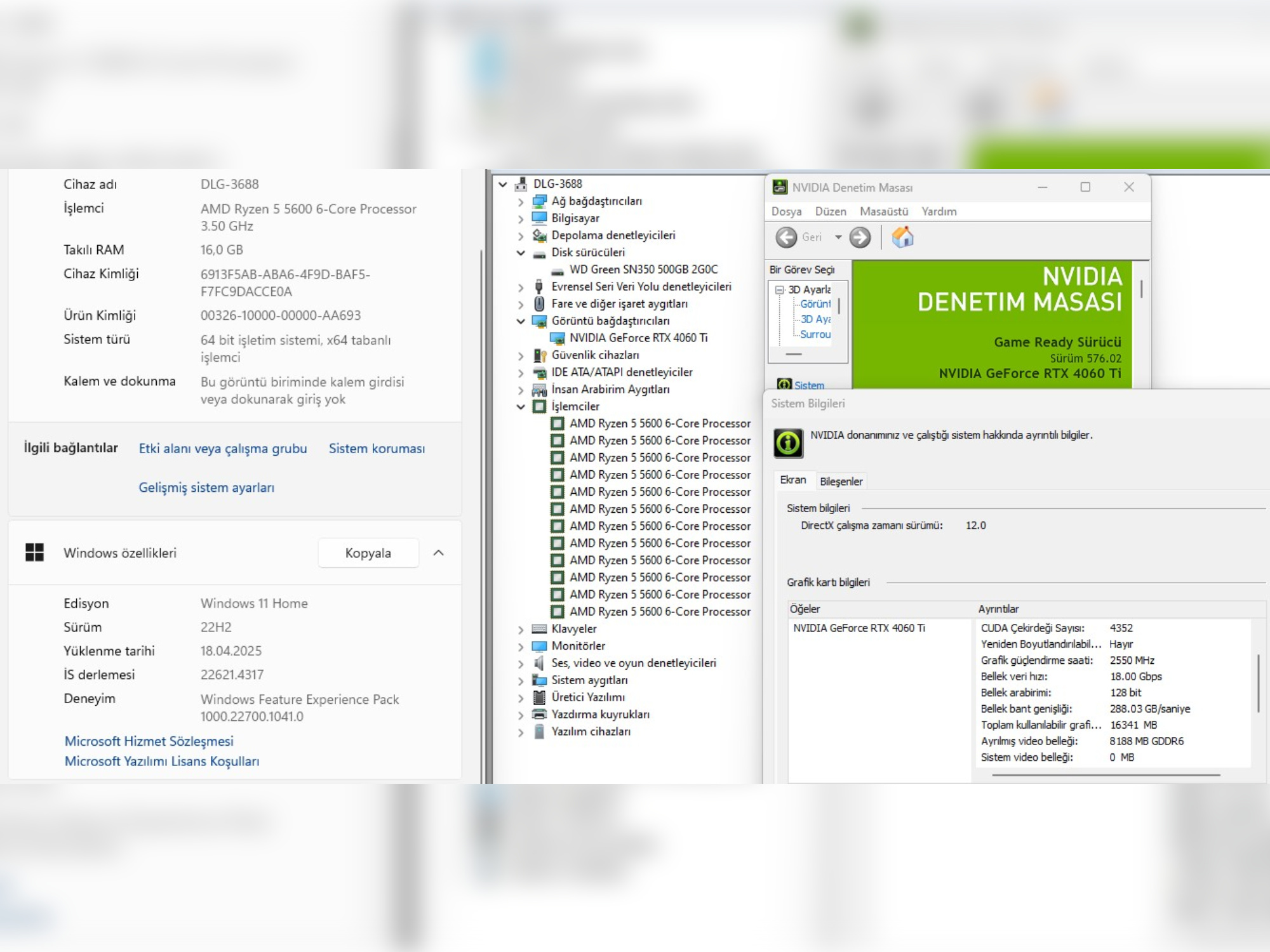The height and width of the screenshot is (952, 1270).
Task: Click the Bilgisayar monitor icon
Action: [x=539, y=218]
